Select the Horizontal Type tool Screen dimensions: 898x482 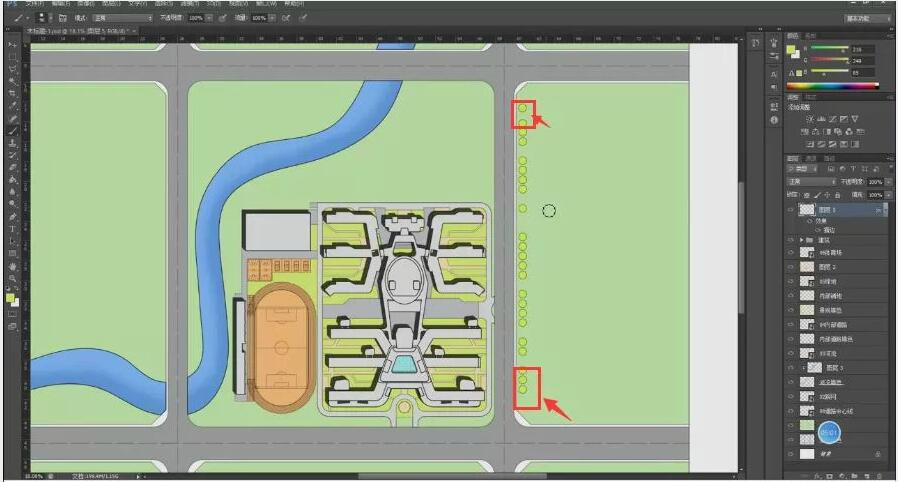pyautogui.click(x=12, y=229)
